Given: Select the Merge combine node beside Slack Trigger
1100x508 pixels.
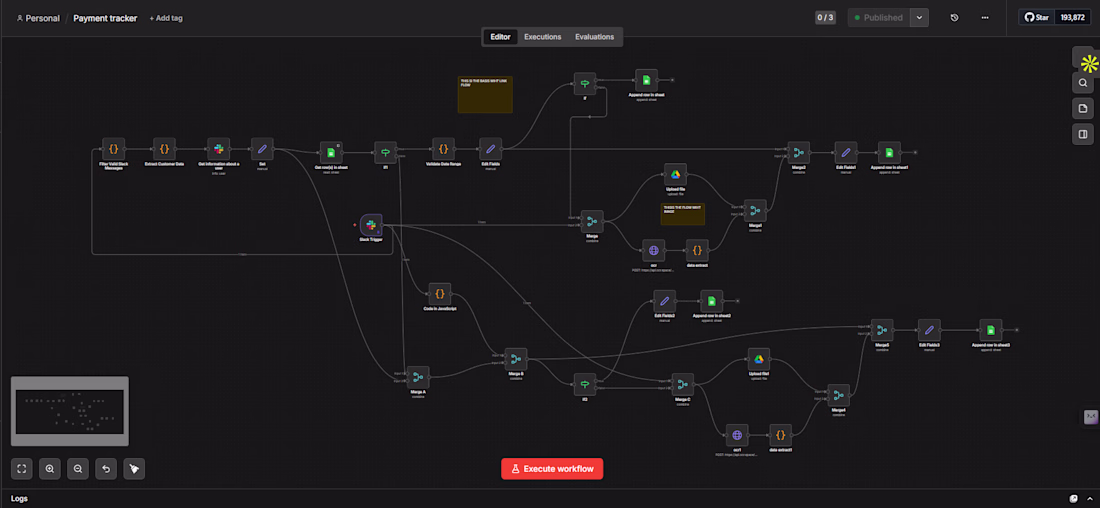Looking at the screenshot, I should pyautogui.click(x=592, y=222).
